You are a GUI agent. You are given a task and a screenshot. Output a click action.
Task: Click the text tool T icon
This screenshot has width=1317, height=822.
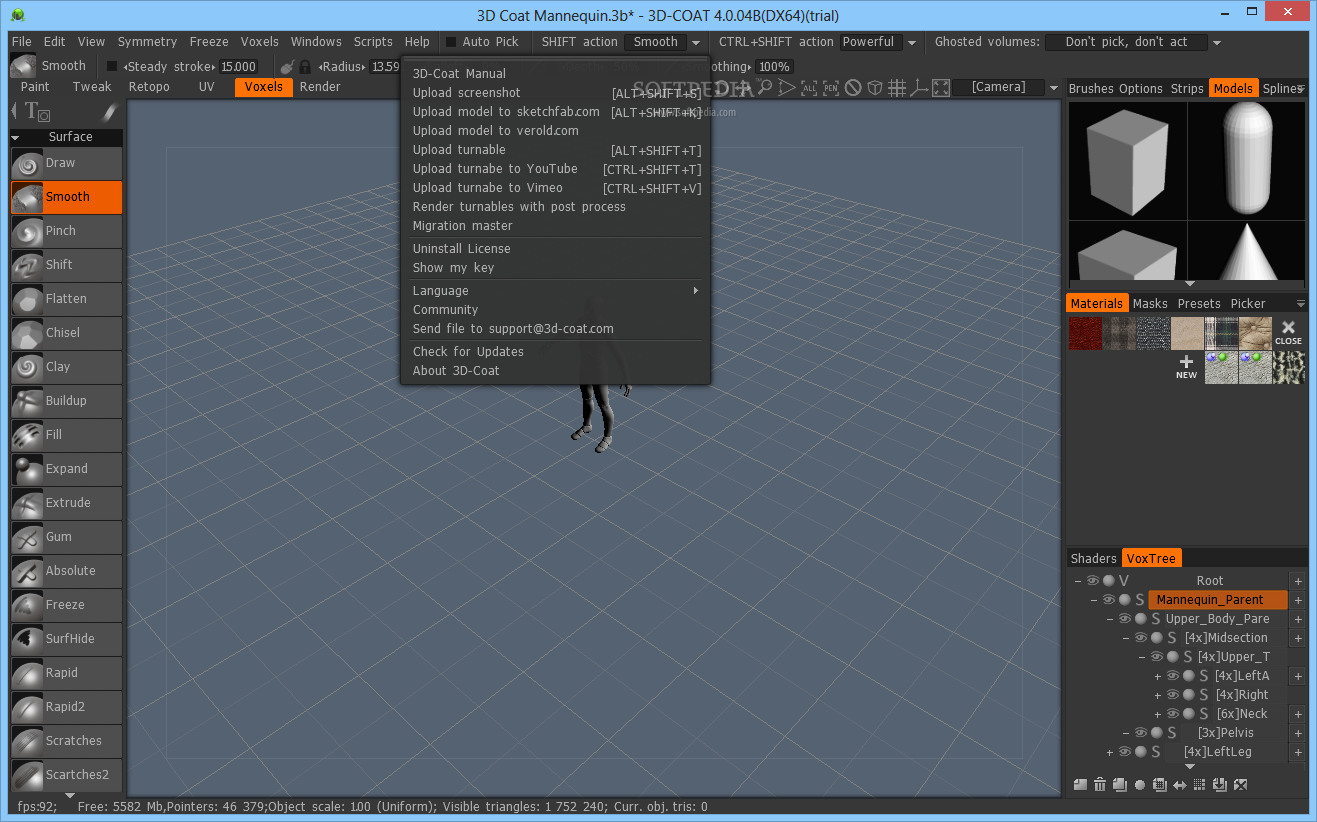[x=37, y=112]
